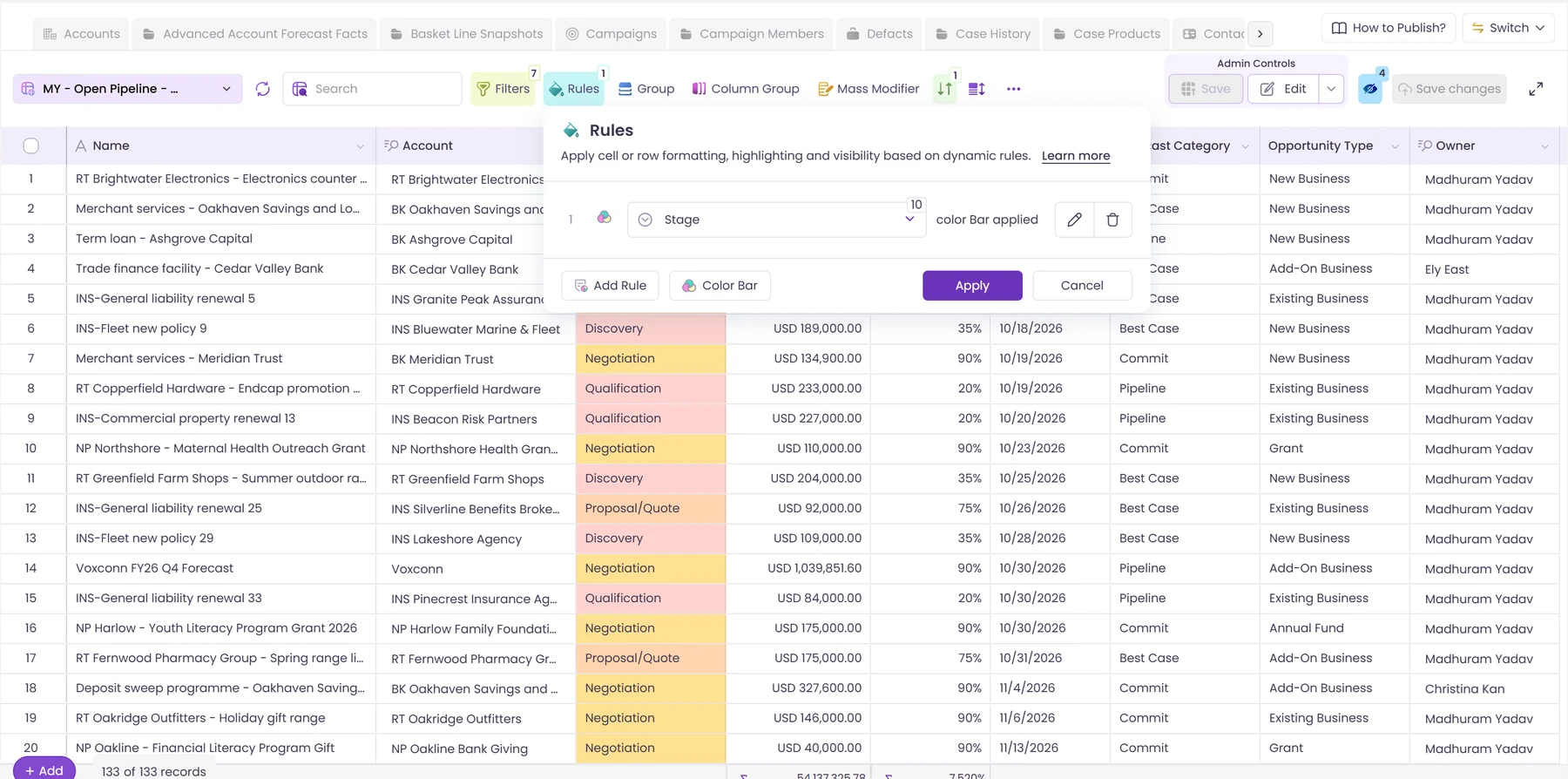This screenshot has height=779, width=1568.
Task: Edit the Stage rule with pencil icon
Action: tap(1074, 220)
